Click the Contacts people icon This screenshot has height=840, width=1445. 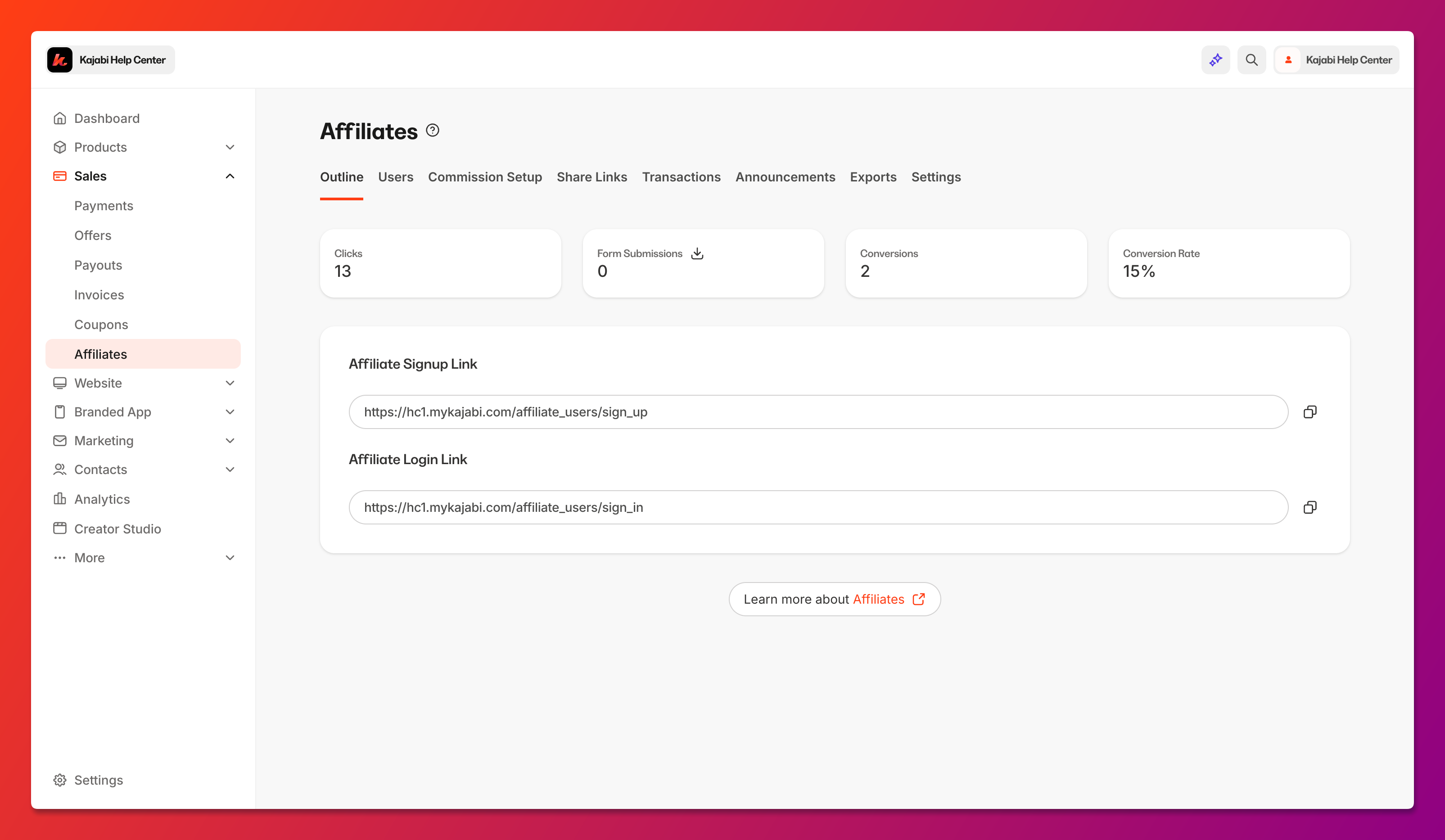(x=59, y=469)
